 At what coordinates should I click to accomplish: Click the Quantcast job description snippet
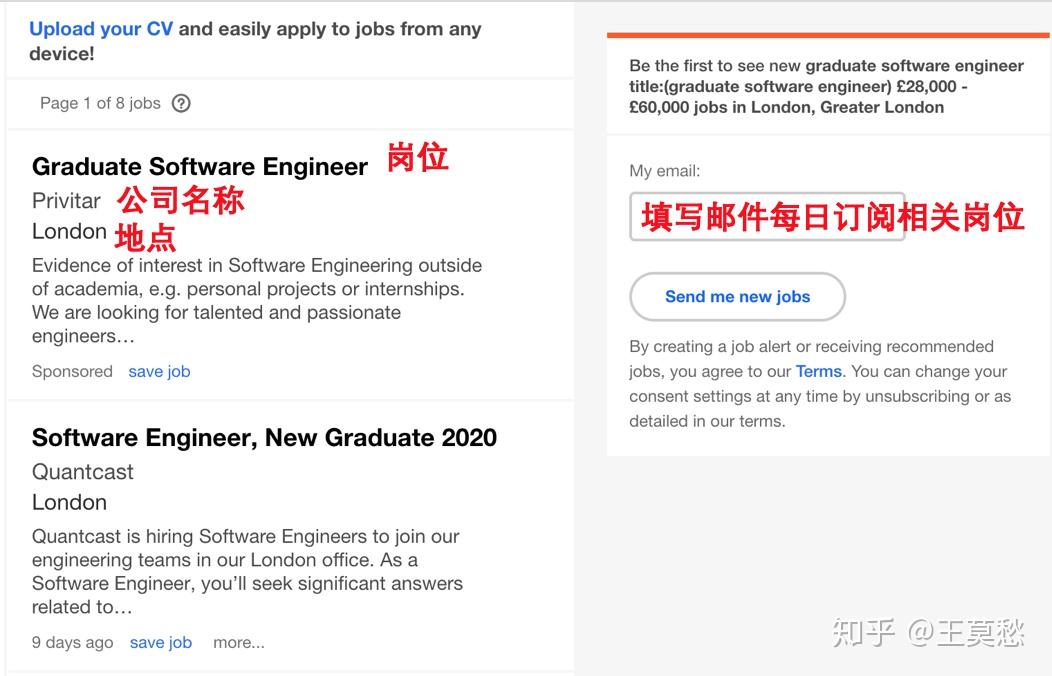point(247,571)
